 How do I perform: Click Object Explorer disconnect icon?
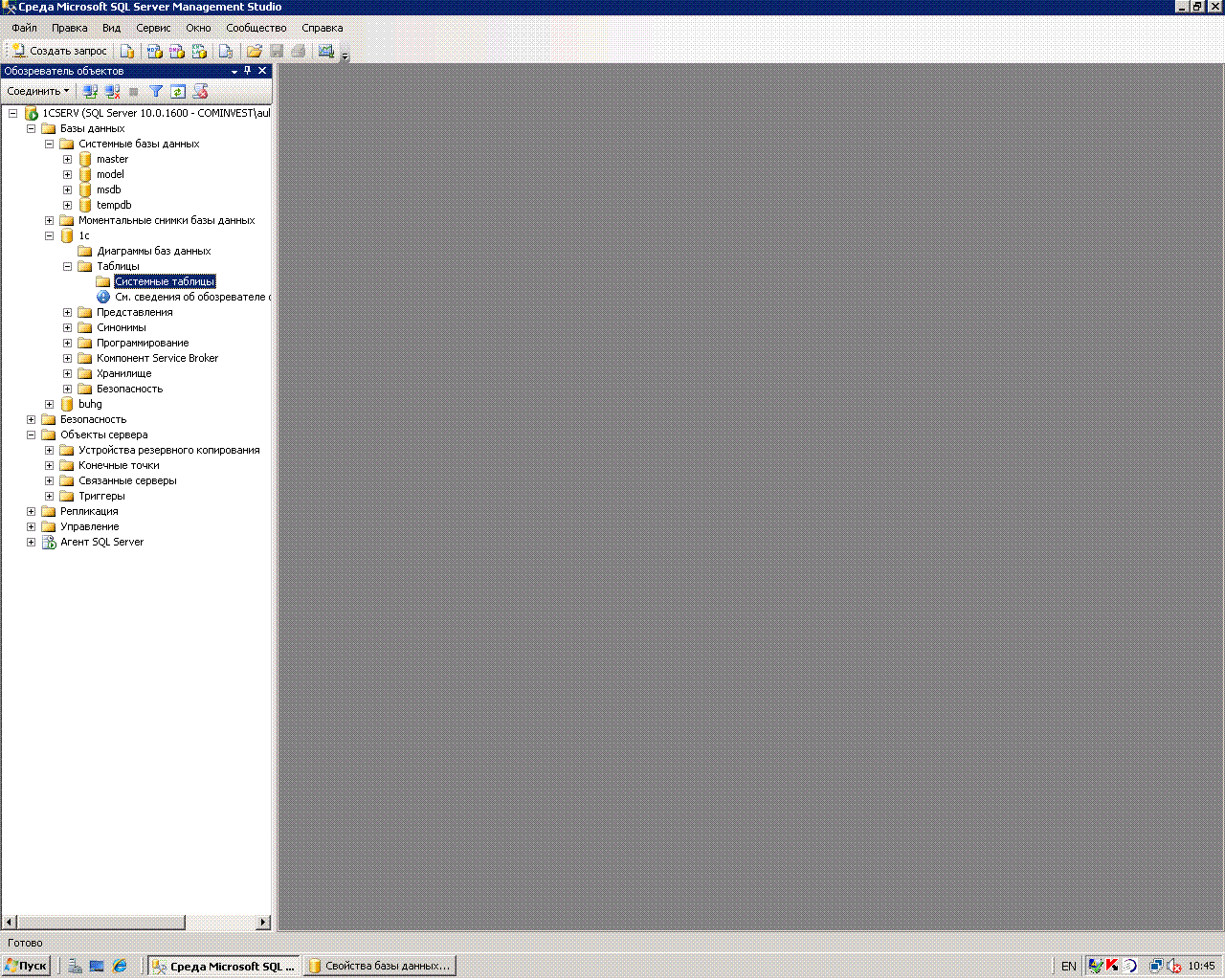coord(112,91)
